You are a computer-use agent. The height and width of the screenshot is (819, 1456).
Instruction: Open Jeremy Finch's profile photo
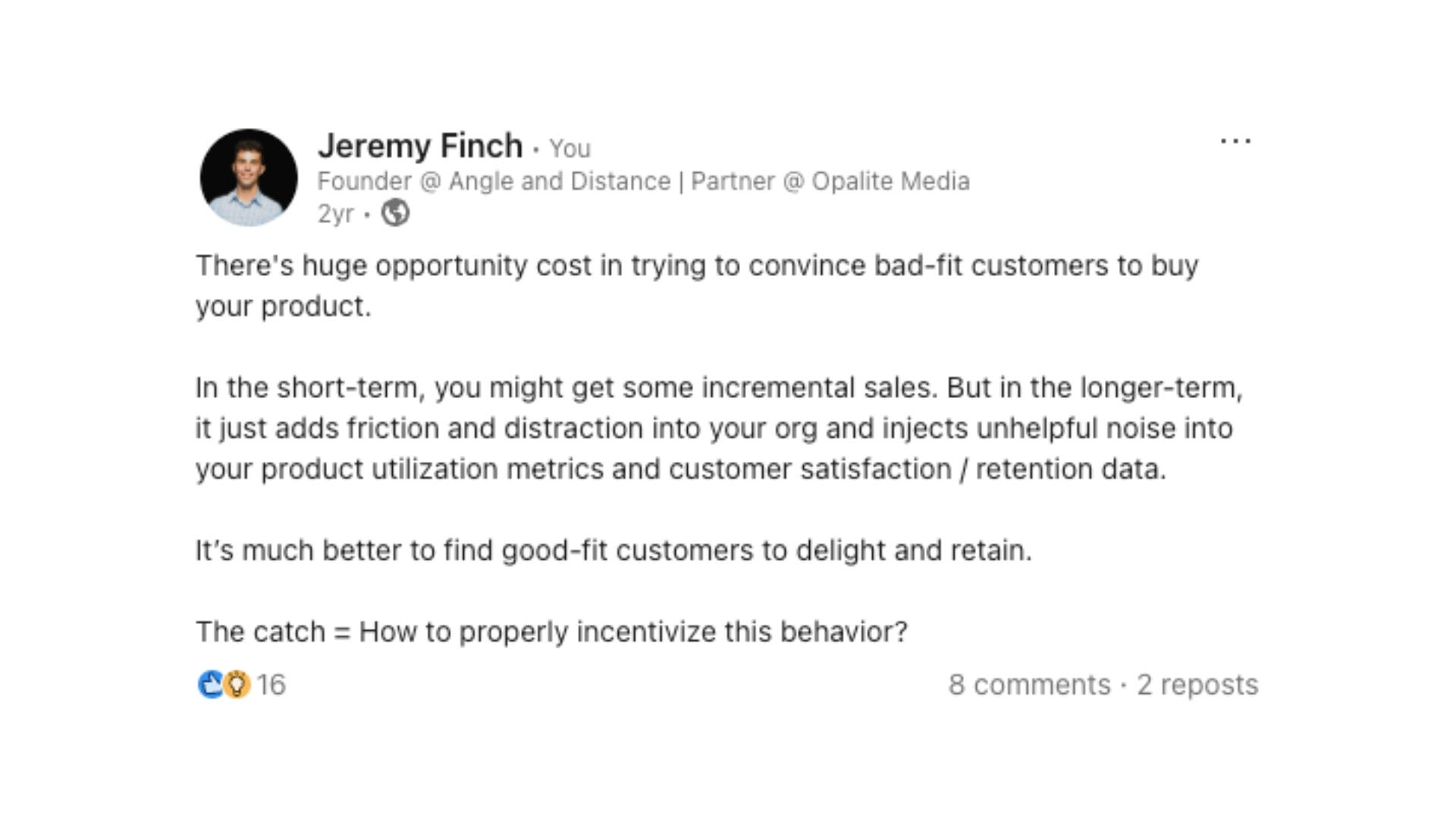point(249,177)
